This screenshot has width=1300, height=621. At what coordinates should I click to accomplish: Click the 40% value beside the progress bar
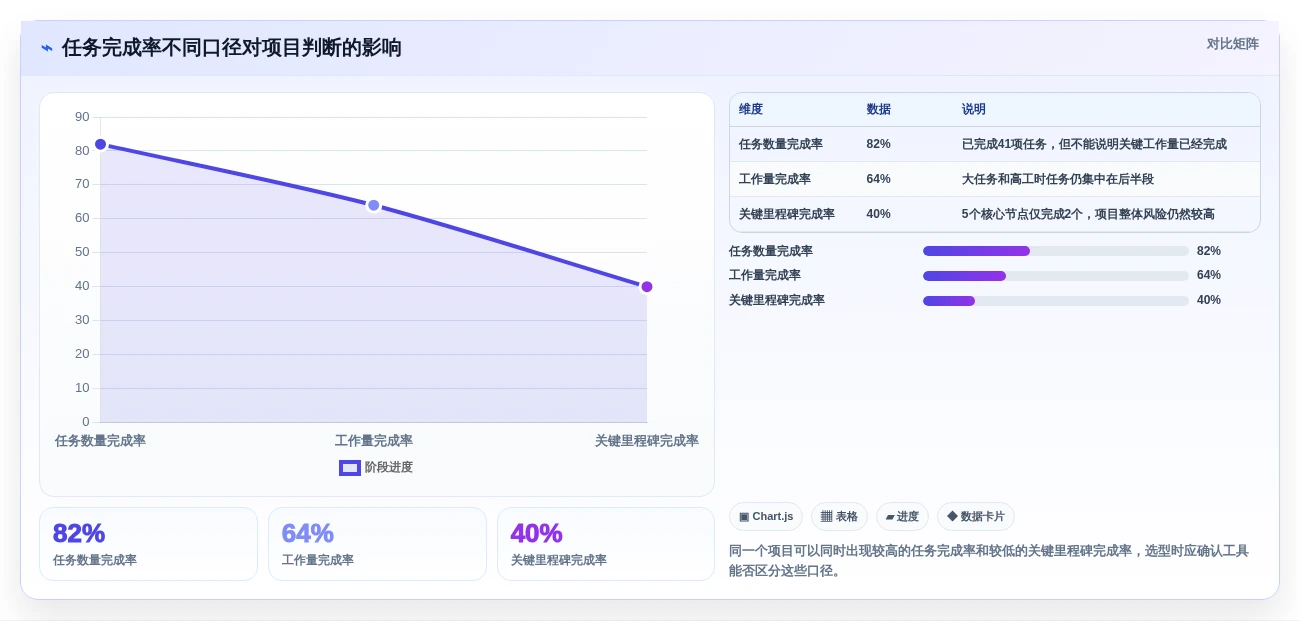tap(1209, 300)
